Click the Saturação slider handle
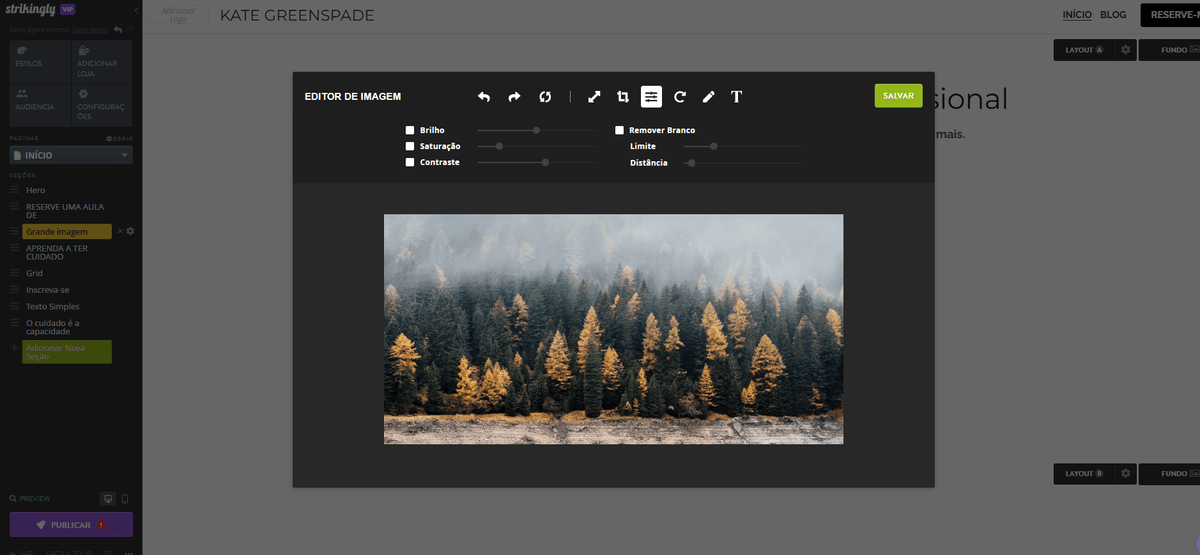Screen dimensions: 1200x555 (499, 146)
